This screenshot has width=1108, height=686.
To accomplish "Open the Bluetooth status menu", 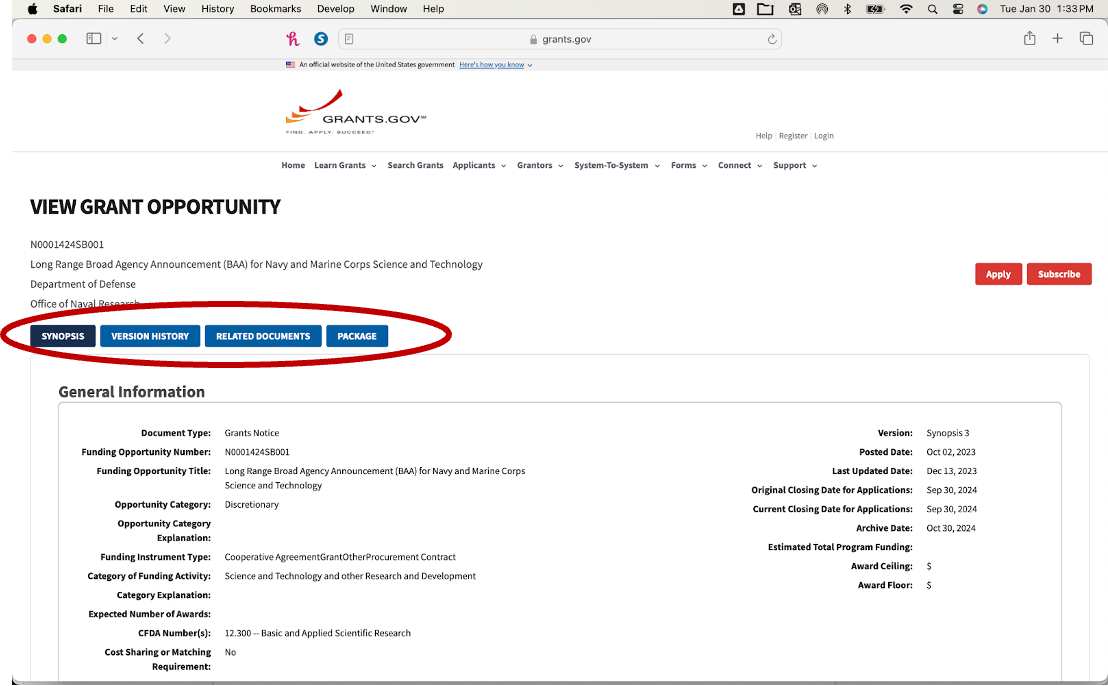I will point(847,9).
